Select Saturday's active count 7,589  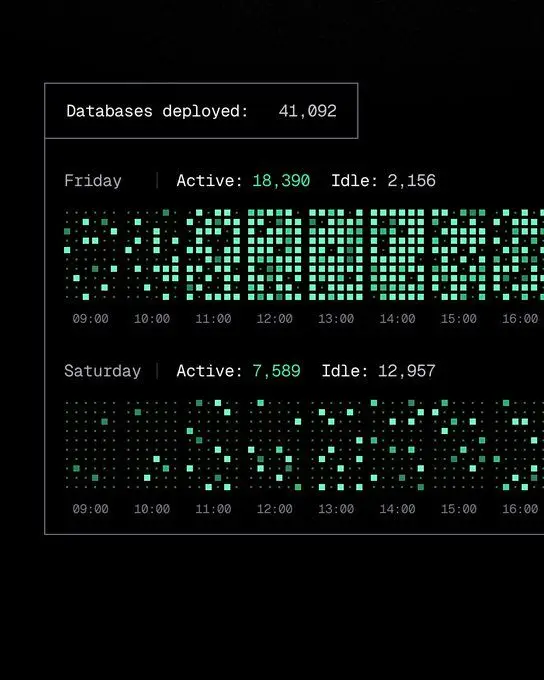click(276, 371)
